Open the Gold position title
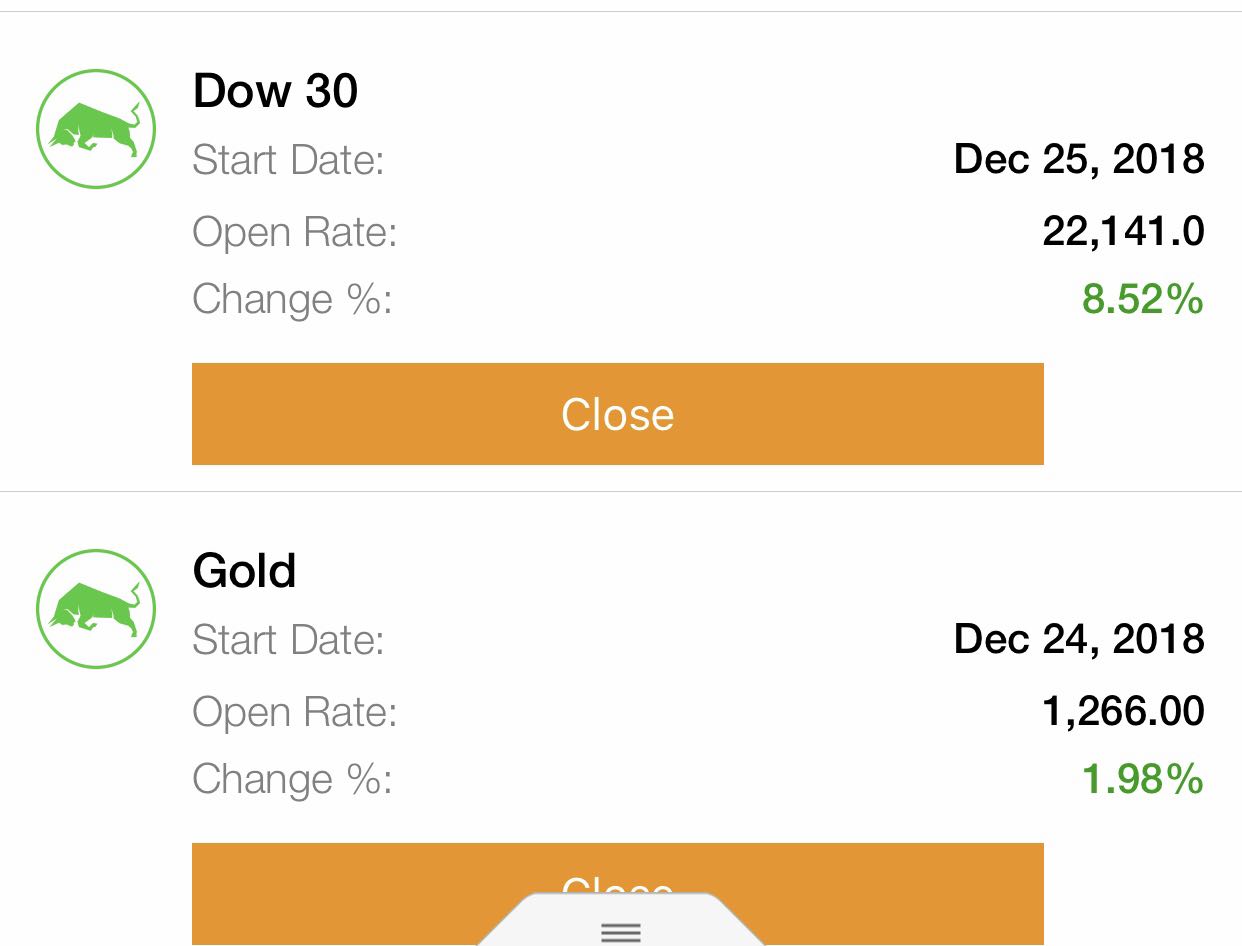This screenshot has width=1242, height=946. click(x=244, y=571)
